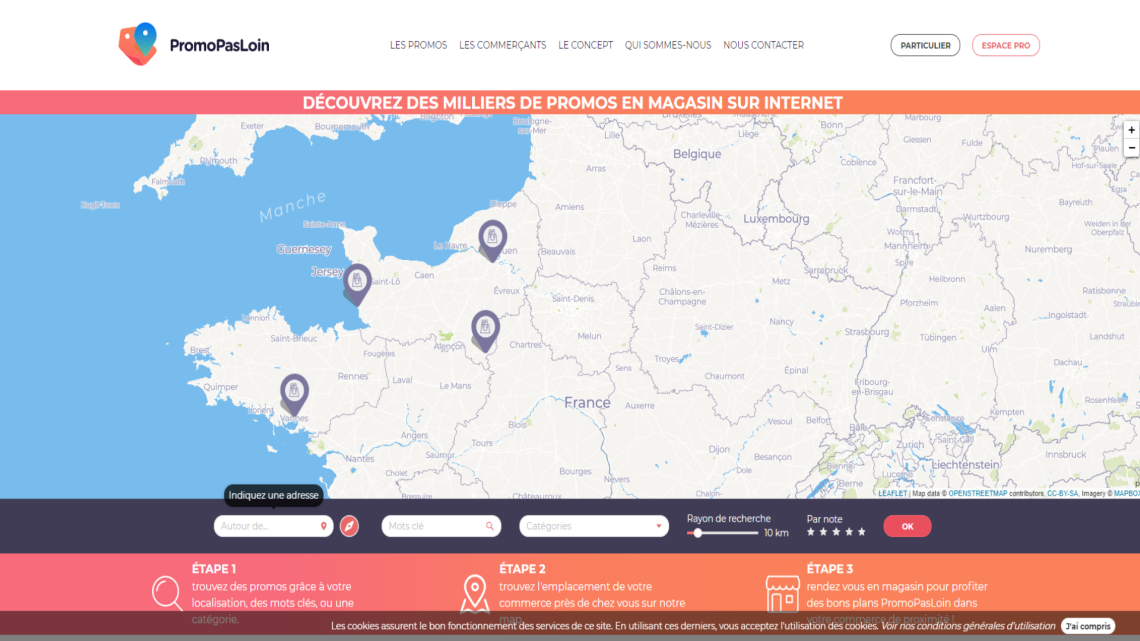
Task: Select the third rating star
Action: [836, 532]
